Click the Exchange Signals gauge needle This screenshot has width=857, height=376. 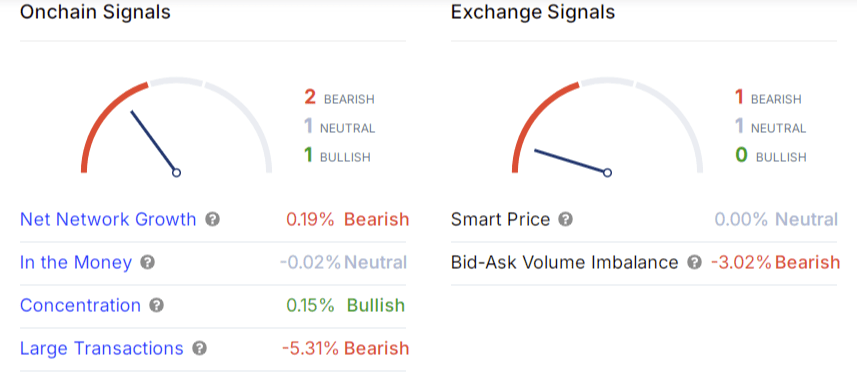click(572, 161)
